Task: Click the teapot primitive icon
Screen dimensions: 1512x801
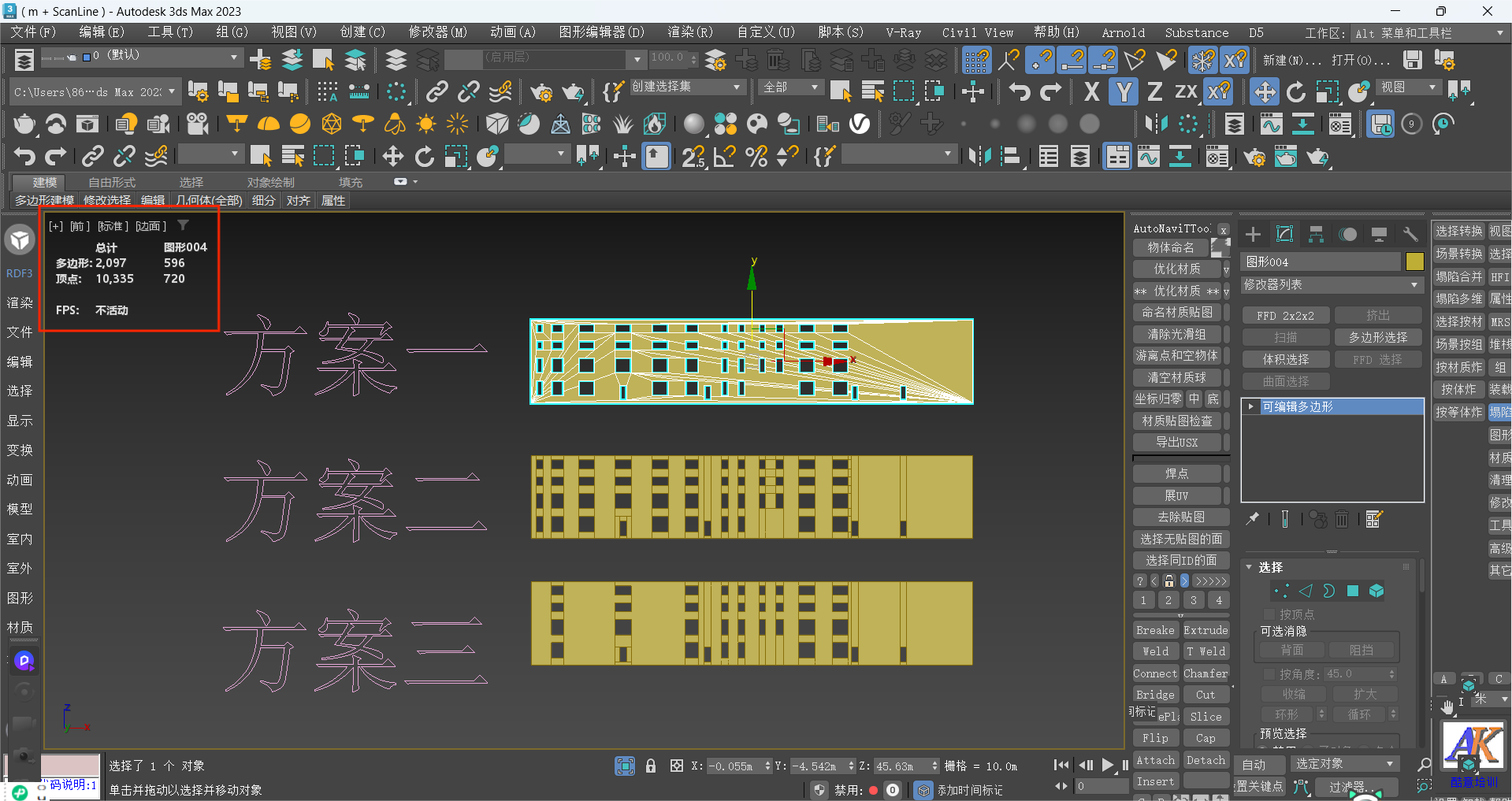Action: pyautogui.click(x=24, y=124)
